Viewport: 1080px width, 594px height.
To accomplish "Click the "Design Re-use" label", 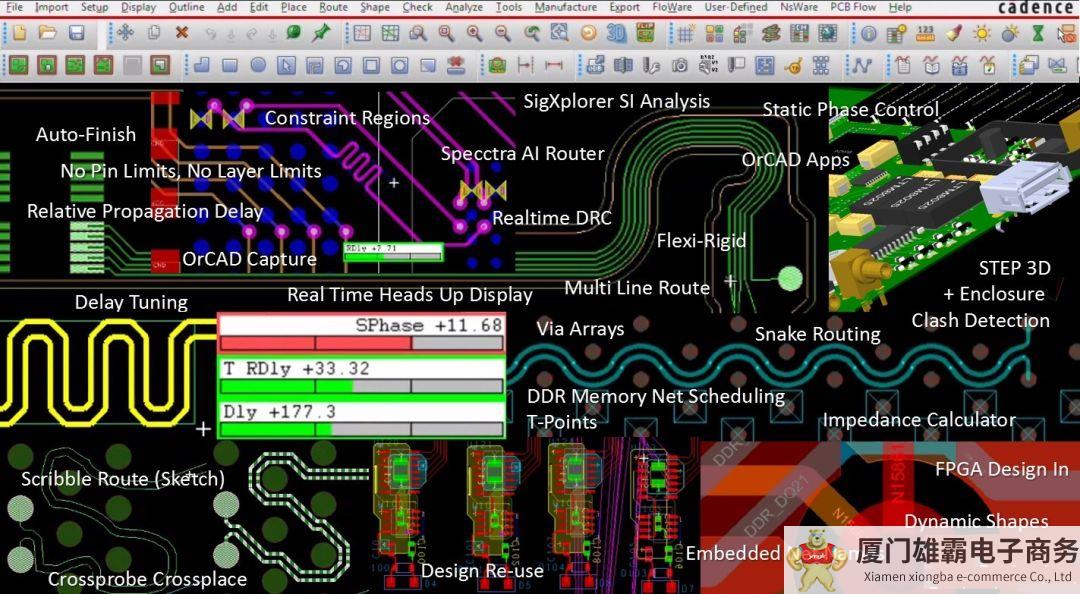I will tap(482, 571).
